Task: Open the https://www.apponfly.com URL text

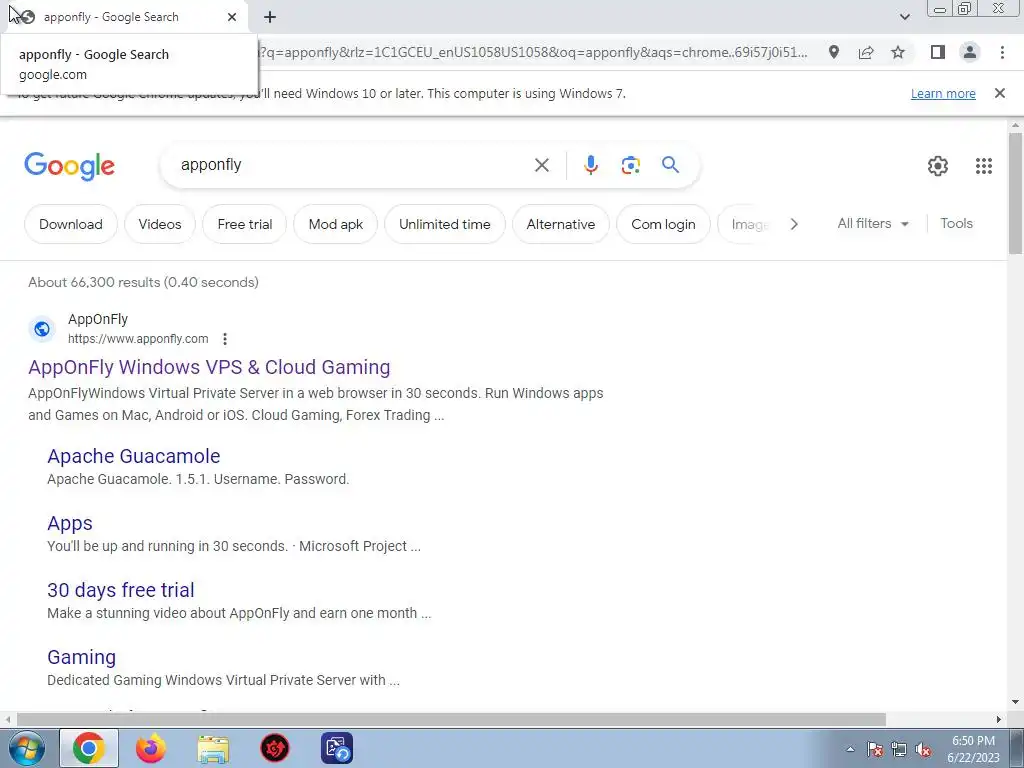Action: coord(138,339)
